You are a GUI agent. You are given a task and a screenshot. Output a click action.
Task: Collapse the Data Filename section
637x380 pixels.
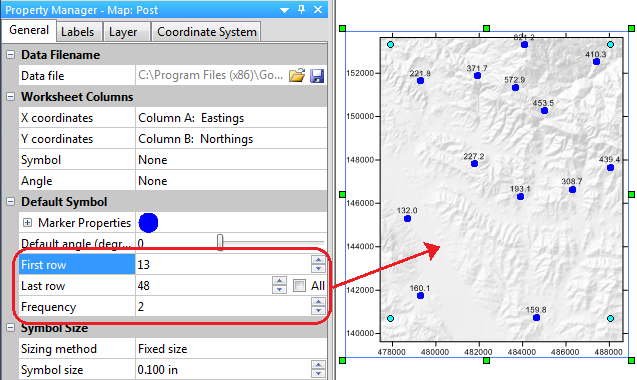tap(11, 55)
